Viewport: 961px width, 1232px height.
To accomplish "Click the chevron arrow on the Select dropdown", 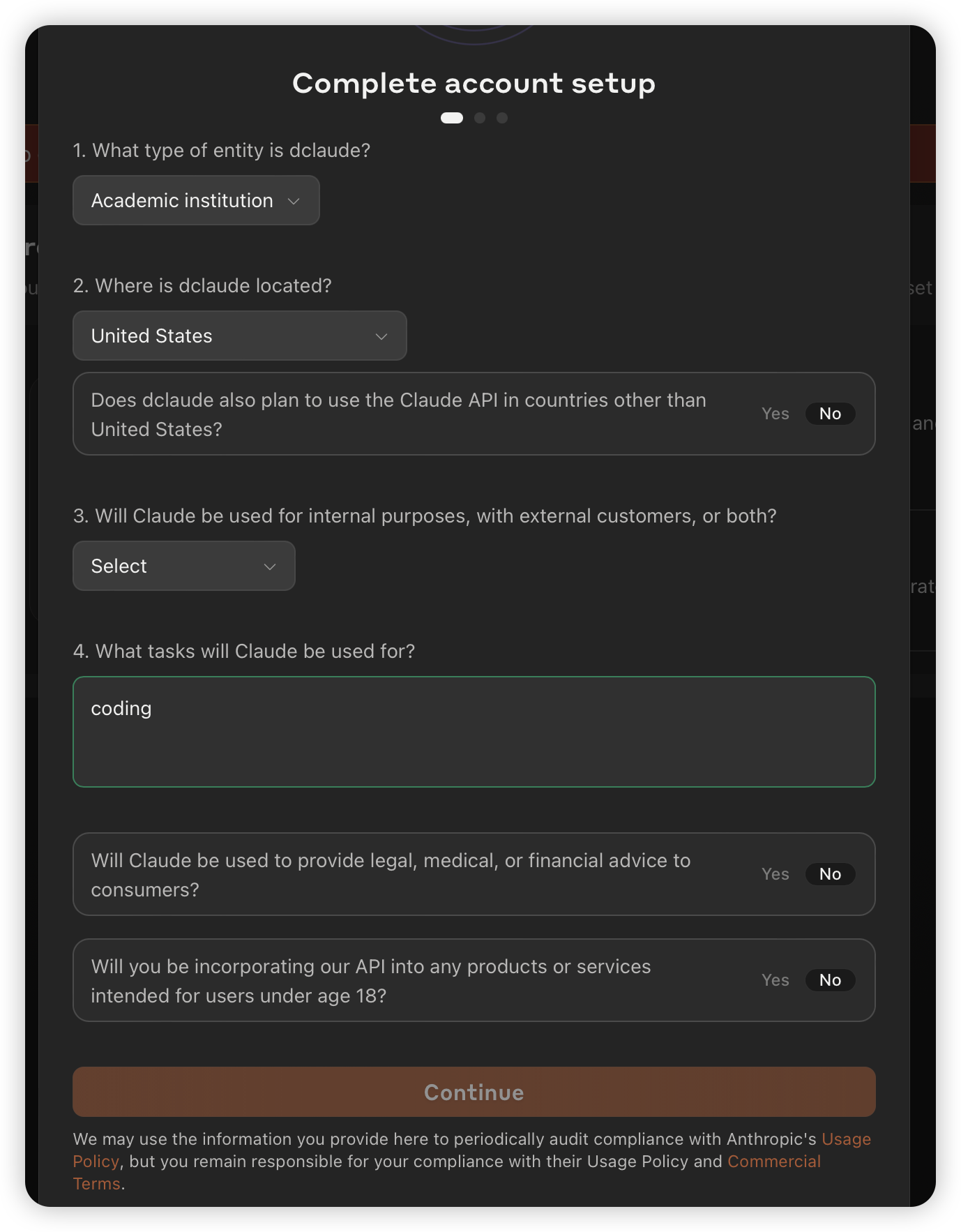I will [x=270, y=566].
